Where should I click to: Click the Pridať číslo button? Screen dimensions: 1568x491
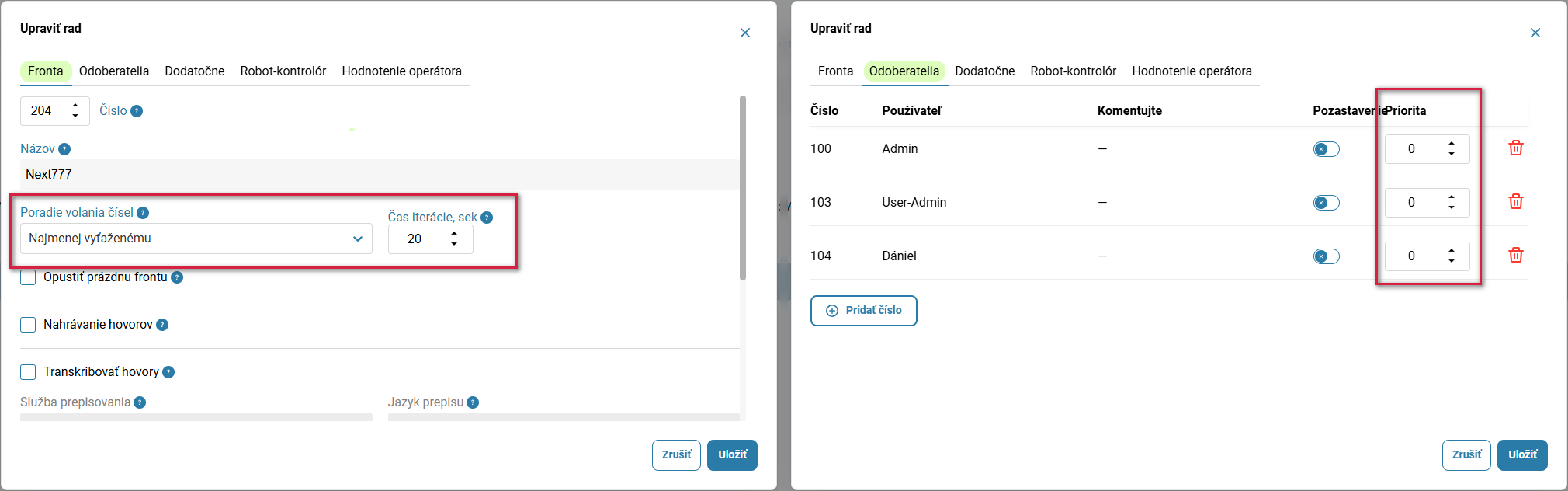point(864,311)
